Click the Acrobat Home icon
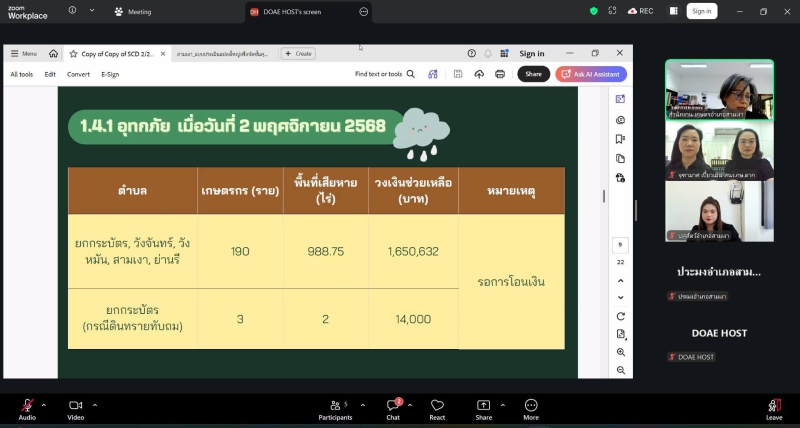Viewport: 800px width, 428px height. pyautogui.click(x=53, y=53)
